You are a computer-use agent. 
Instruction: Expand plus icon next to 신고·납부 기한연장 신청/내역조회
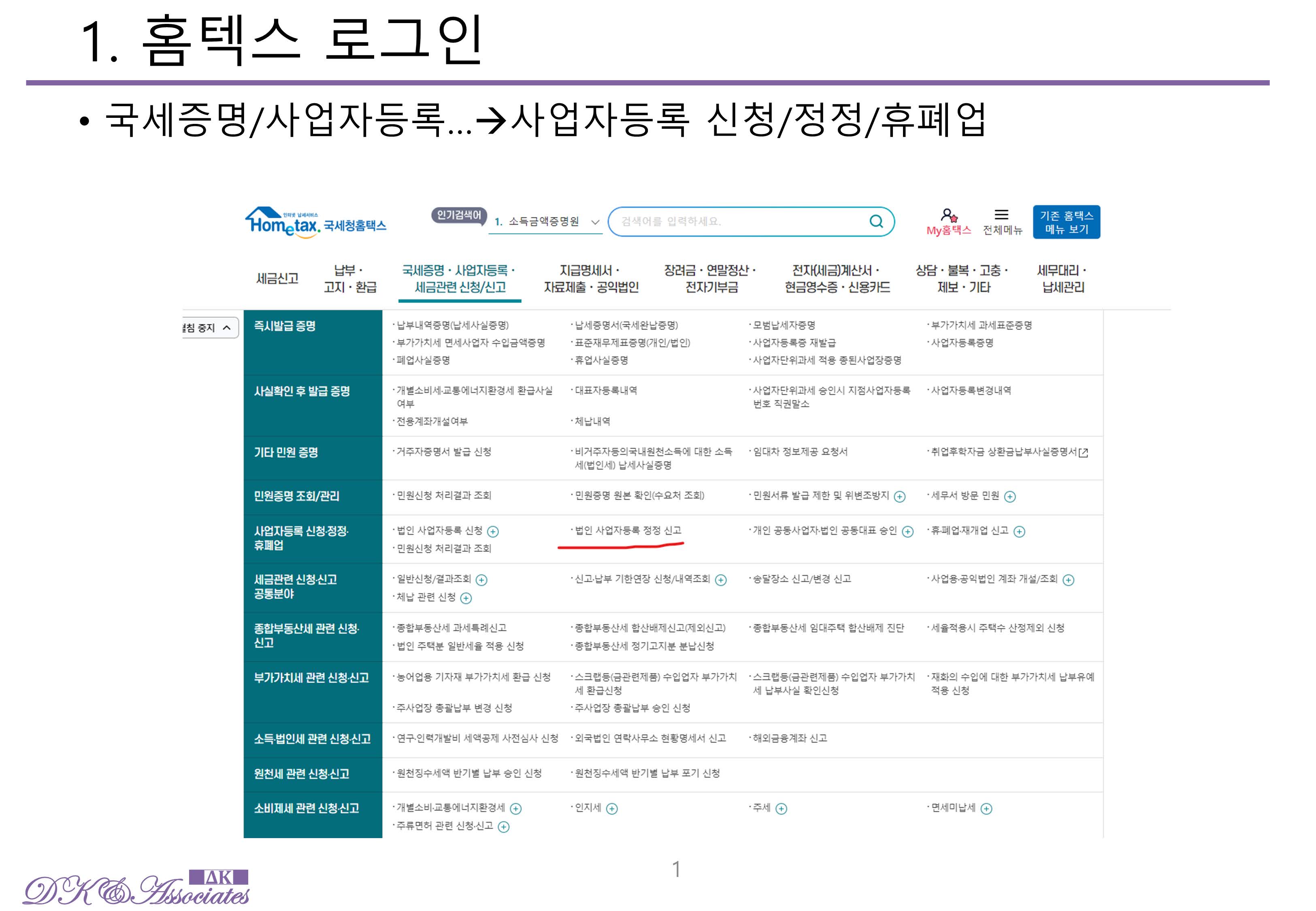[721, 581]
